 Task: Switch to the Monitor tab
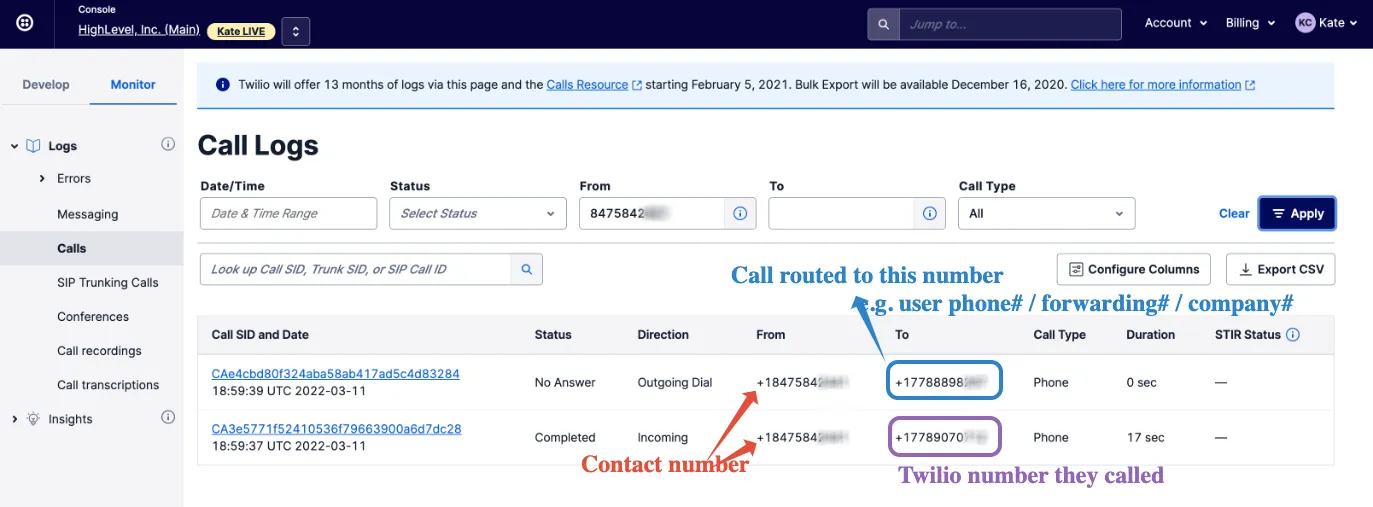tap(133, 84)
